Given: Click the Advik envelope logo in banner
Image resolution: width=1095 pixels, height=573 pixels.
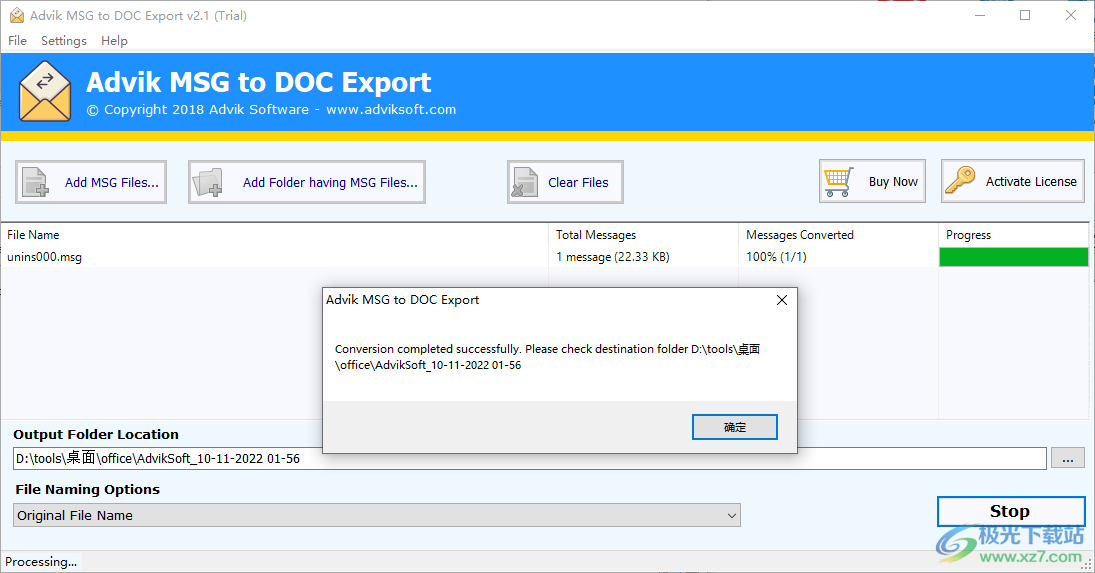Looking at the screenshot, I should coord(45,91).
